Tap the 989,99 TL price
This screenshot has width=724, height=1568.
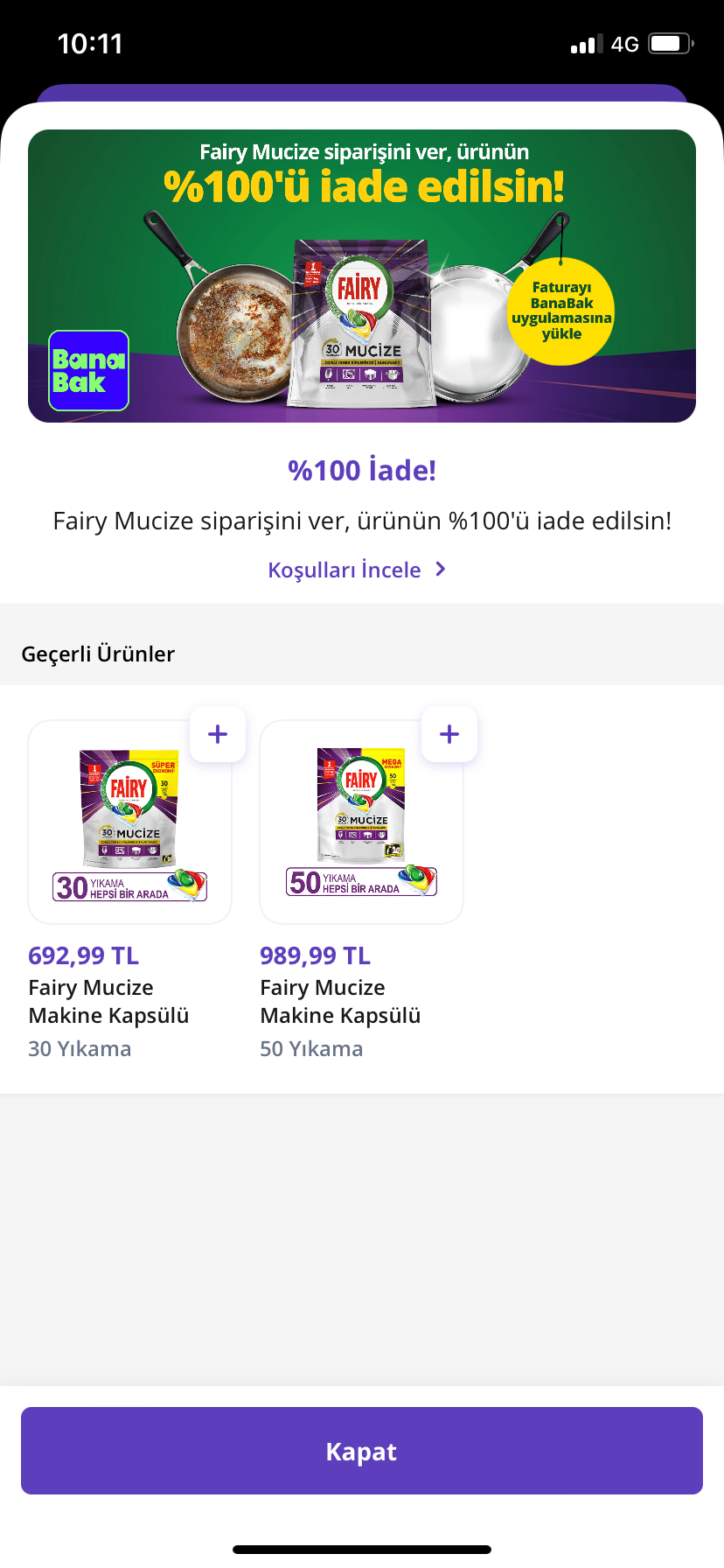[316, 955]
